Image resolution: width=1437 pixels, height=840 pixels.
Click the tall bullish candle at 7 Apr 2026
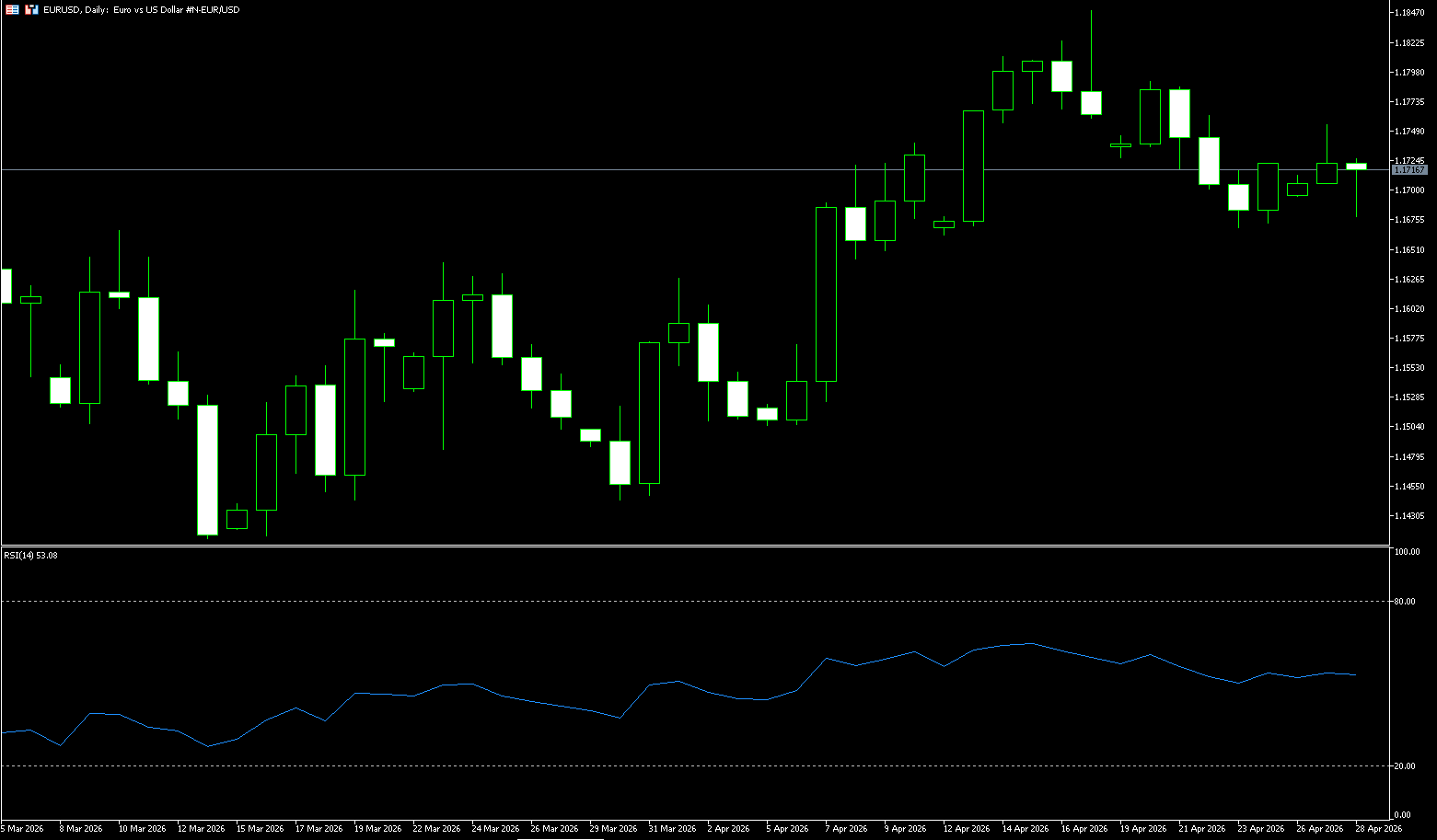pos(826,294)
